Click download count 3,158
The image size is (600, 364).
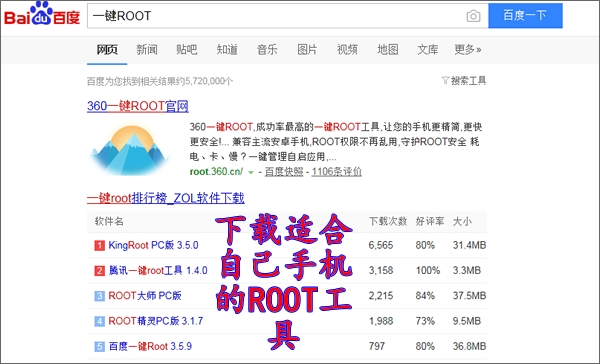pyautogui.click(x=381, y=271)
